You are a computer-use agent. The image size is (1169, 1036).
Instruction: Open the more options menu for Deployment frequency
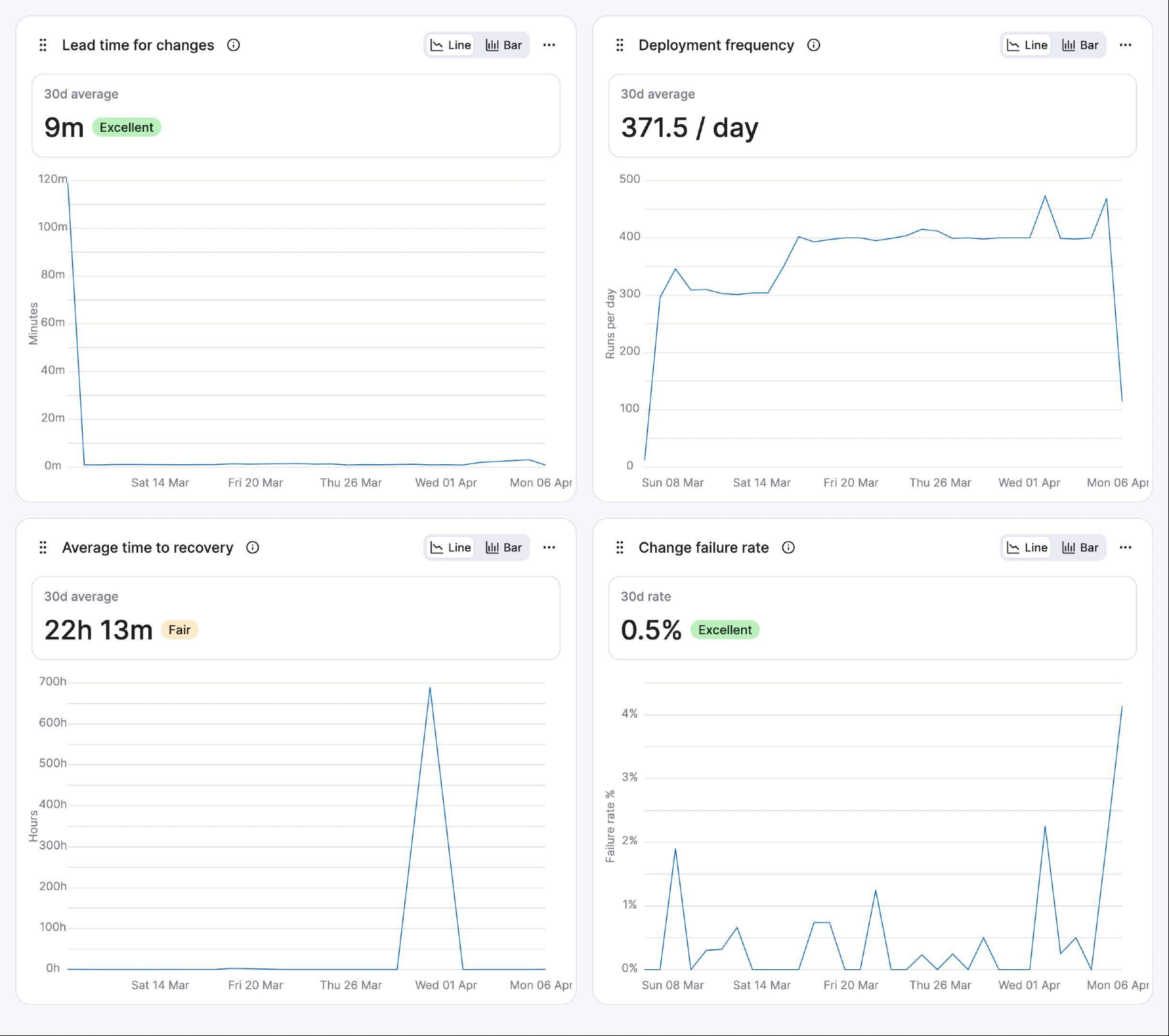click(1126, 45)
